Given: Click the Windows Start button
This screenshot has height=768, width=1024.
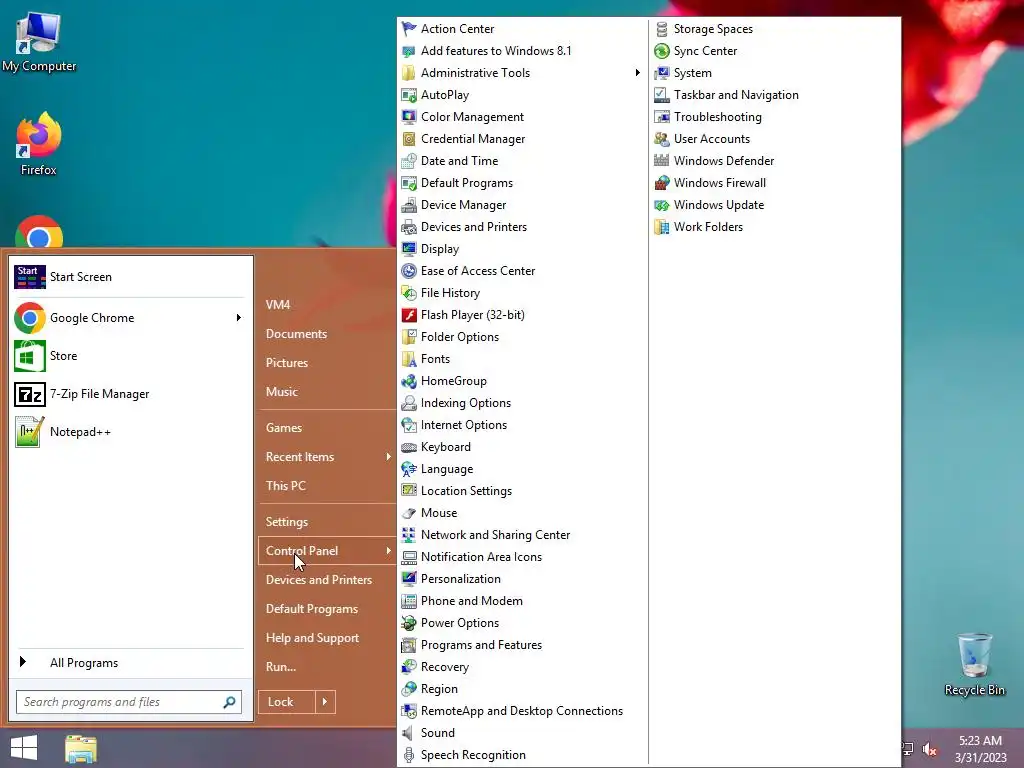Looking at the screenshot, I should click(24, 748).
